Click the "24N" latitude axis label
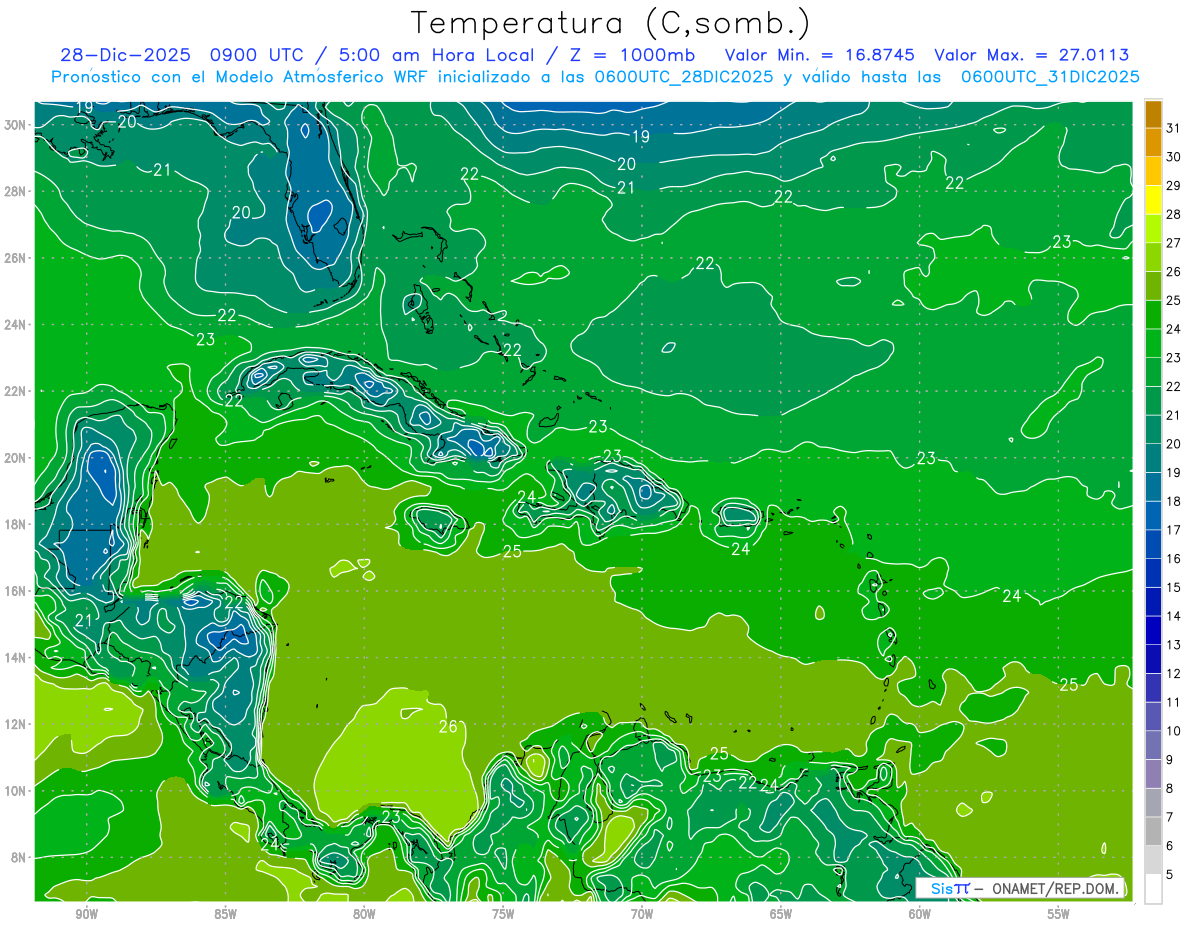Viewport: 1200px width, 927px height. coord(16,324)
